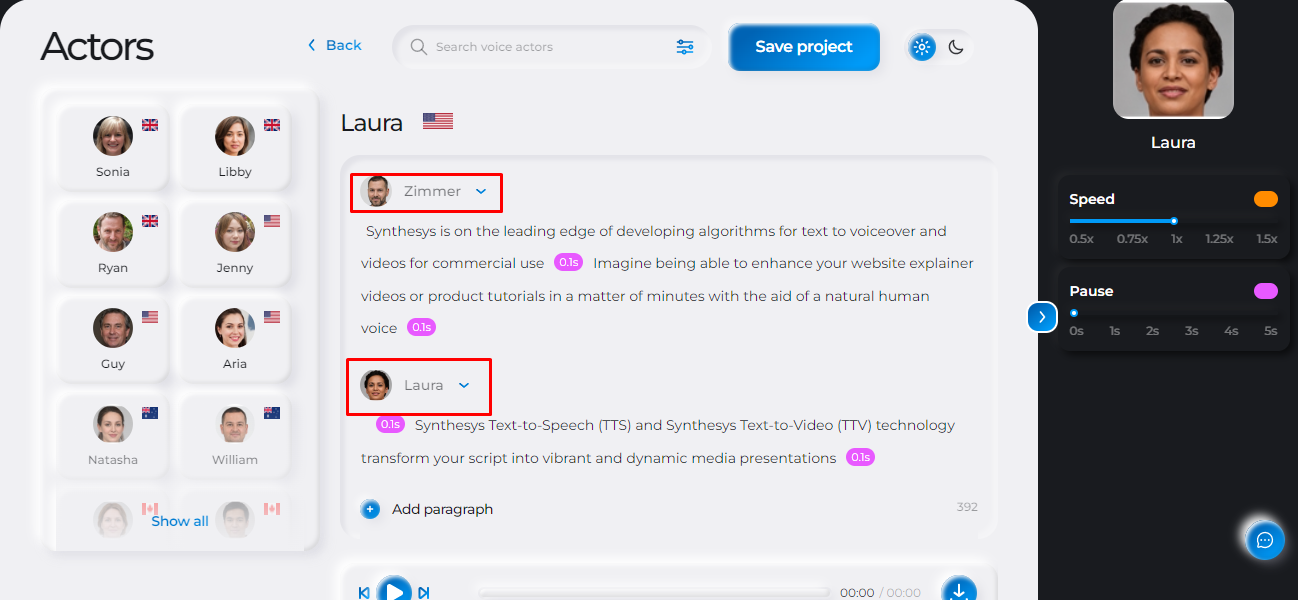Skip to previous track icon
This screenshot has height=600, width=1298.
tap(364, 593)
